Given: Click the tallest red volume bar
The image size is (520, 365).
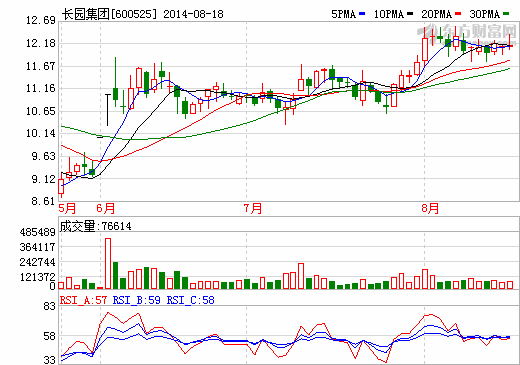Looking at the screenshot, I should click(x=108, y=263).
